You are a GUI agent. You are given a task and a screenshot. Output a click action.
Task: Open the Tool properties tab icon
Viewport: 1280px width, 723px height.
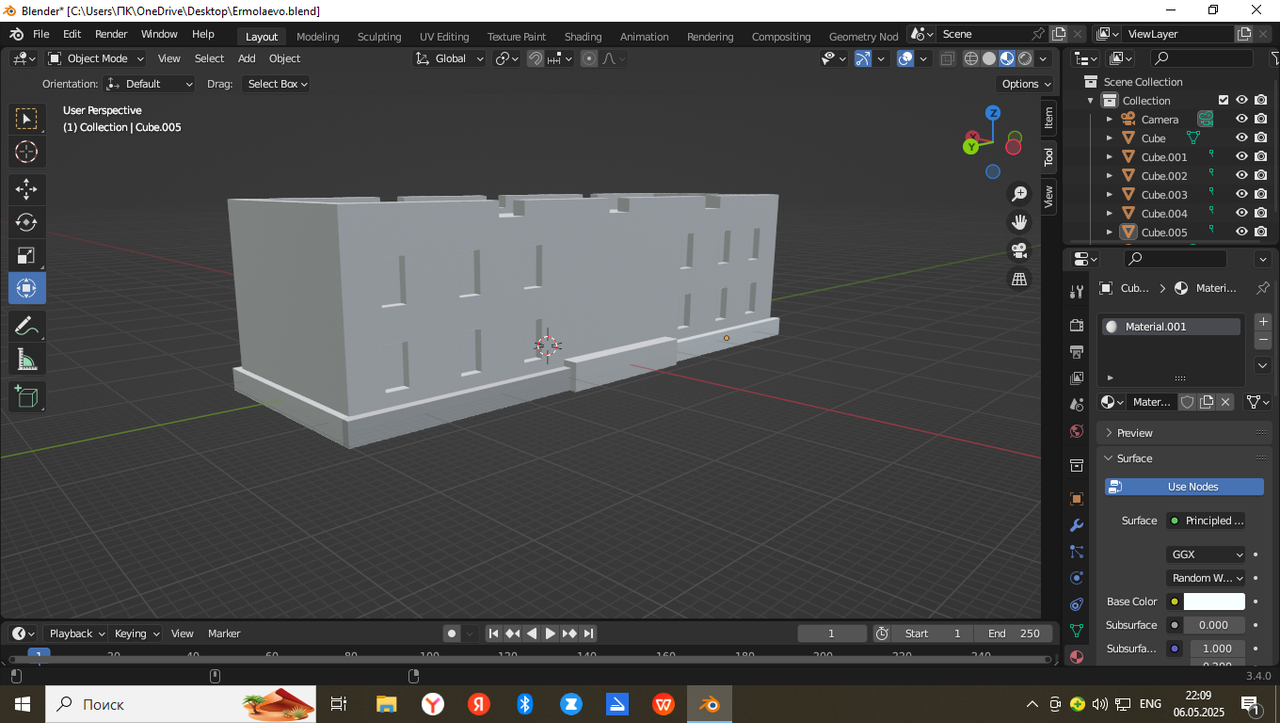coord(1077,292)
